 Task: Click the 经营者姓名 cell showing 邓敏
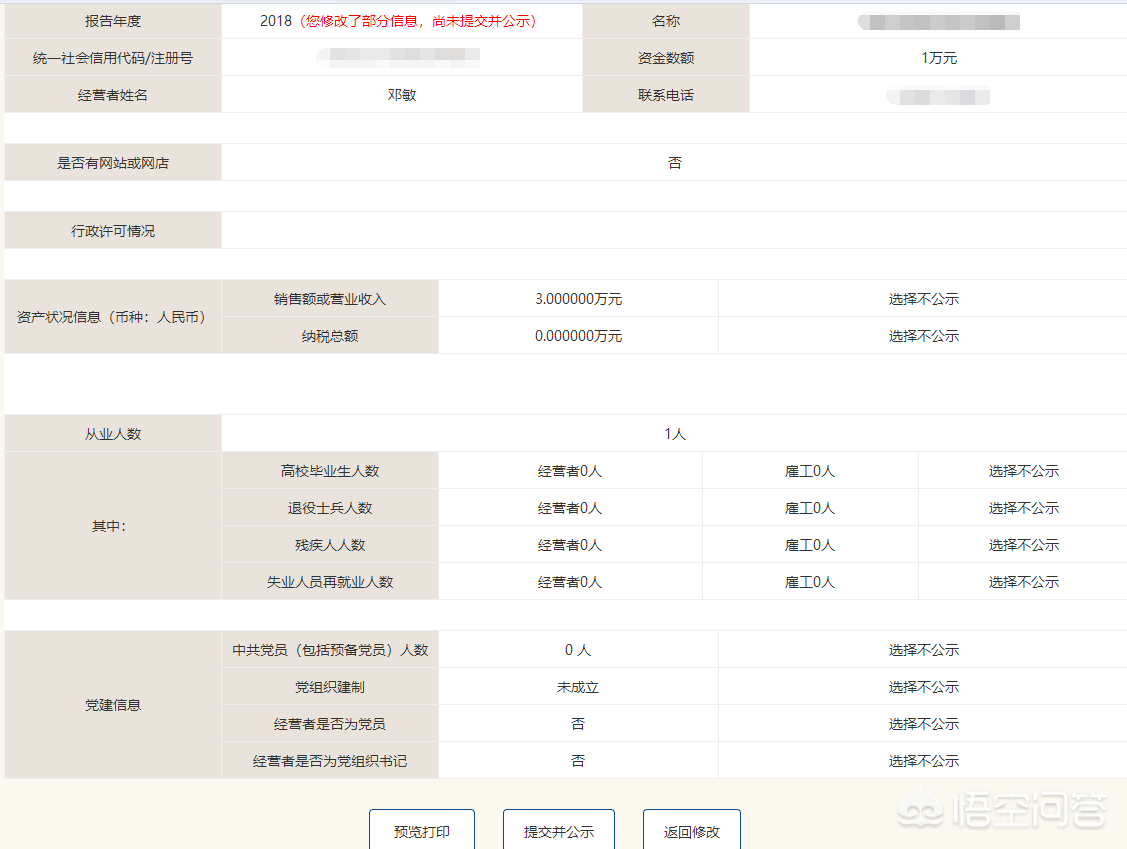point(402,96)
